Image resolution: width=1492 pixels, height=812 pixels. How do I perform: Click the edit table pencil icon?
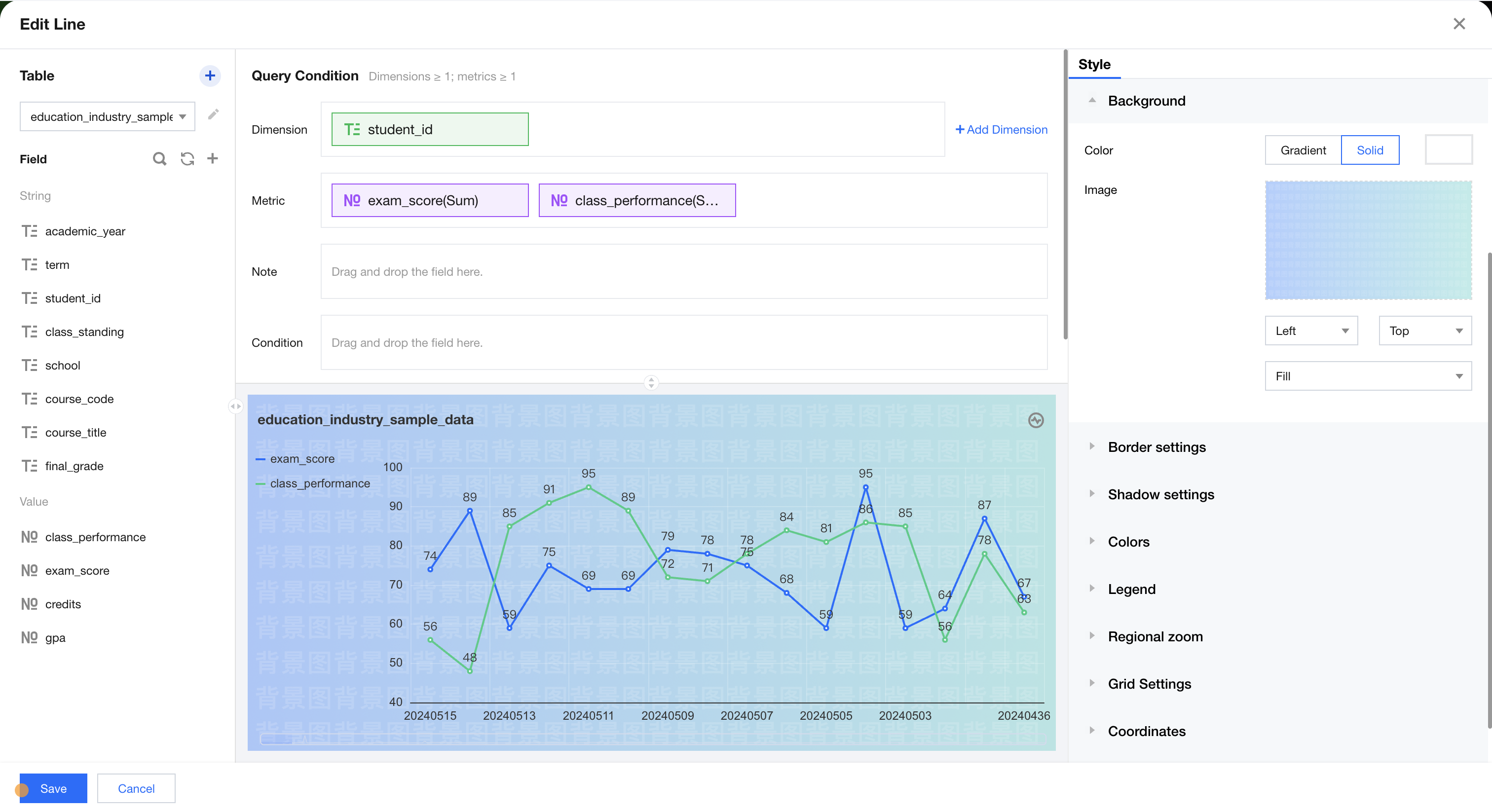click(213, 114)
